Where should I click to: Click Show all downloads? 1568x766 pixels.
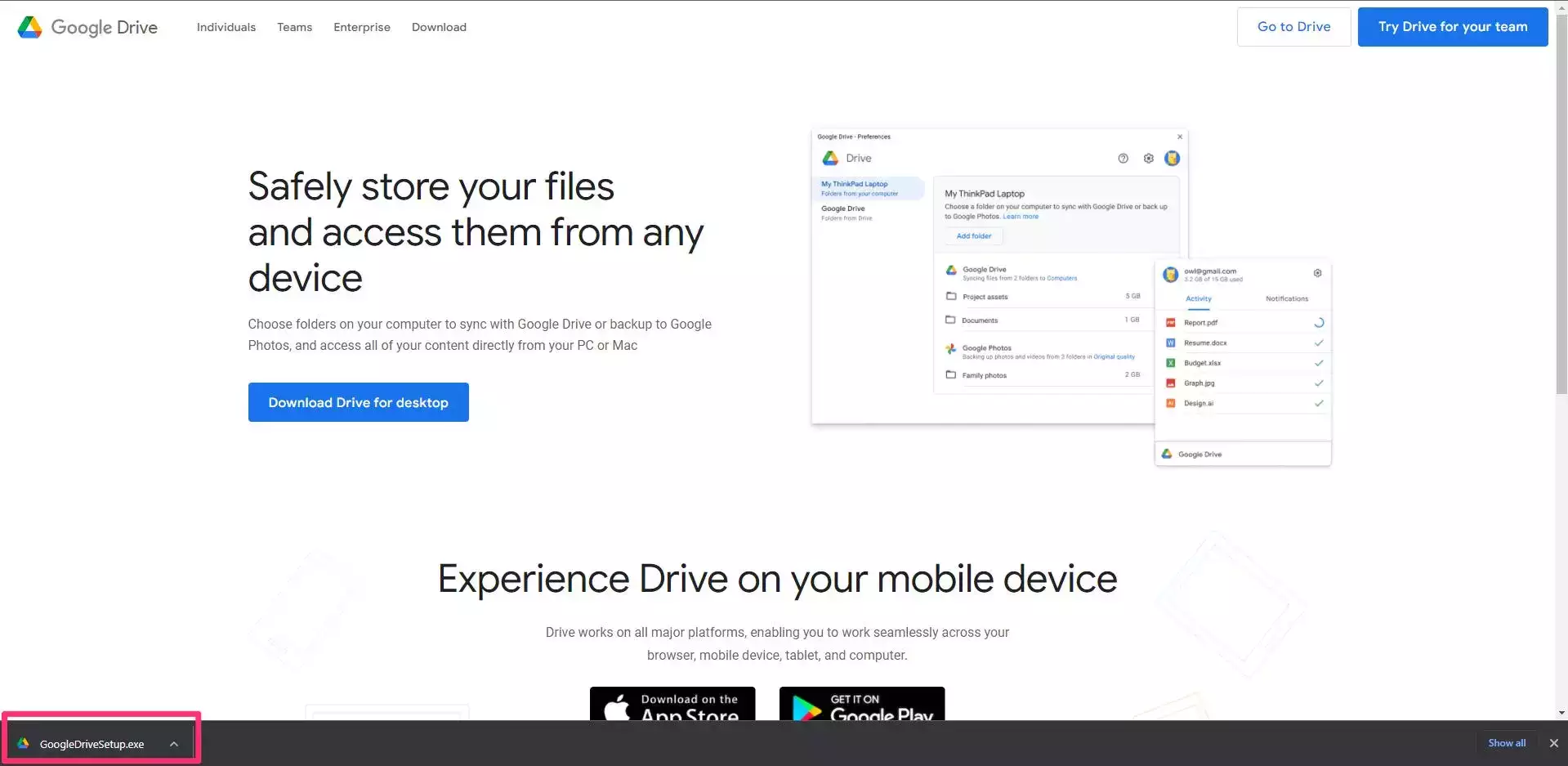click(x=1506, y=743)
